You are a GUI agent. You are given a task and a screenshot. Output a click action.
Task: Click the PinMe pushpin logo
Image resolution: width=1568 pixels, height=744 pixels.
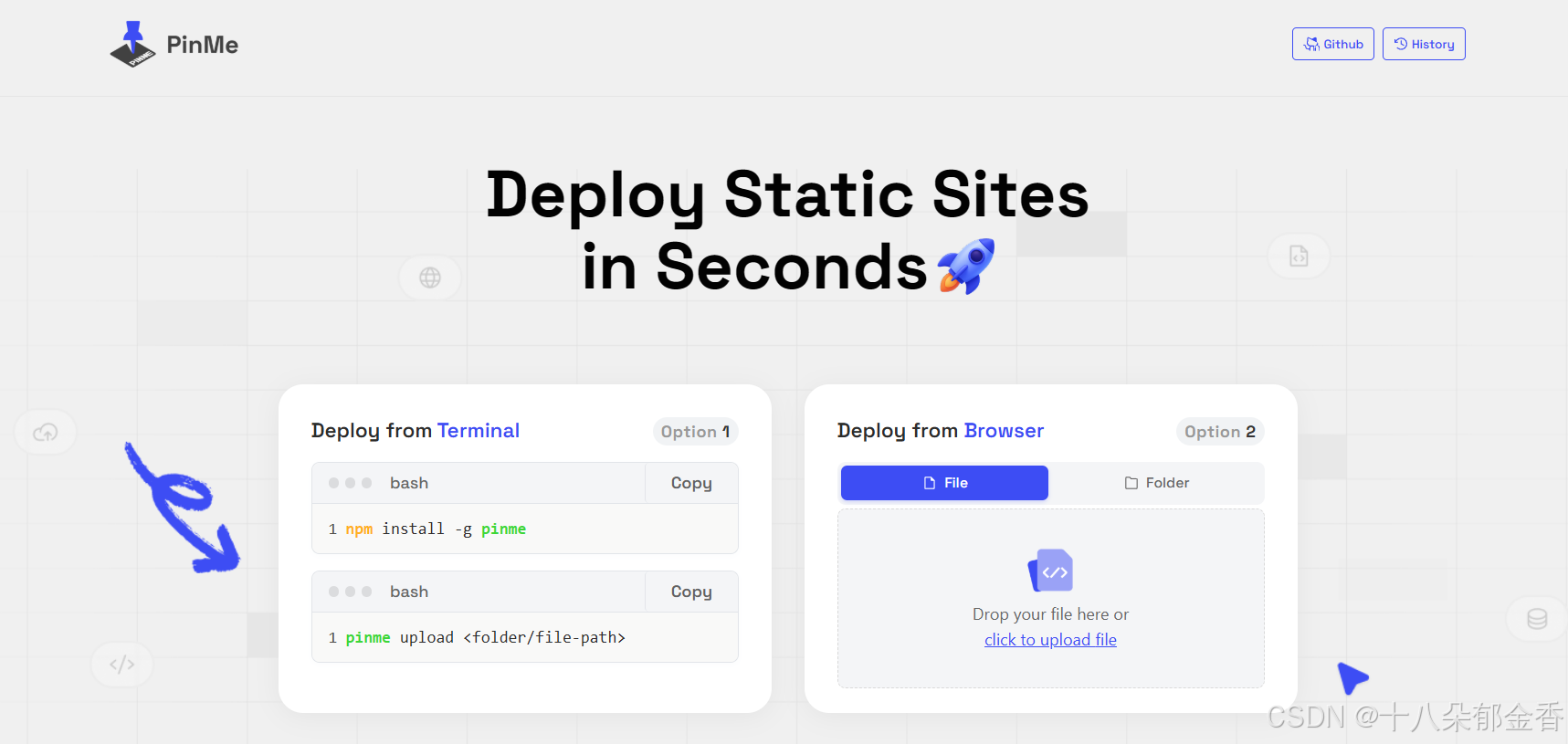133,45
